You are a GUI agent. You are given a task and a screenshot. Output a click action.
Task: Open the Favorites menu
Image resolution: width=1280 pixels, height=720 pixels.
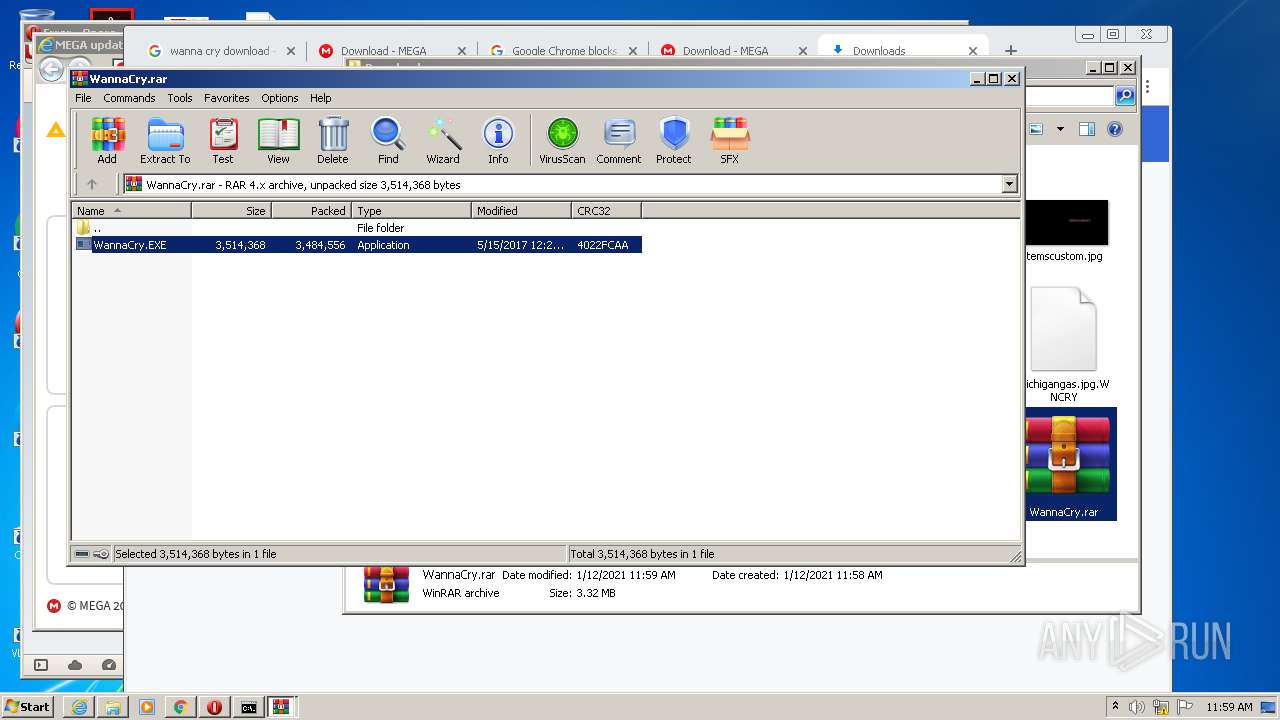pos(227,98)
